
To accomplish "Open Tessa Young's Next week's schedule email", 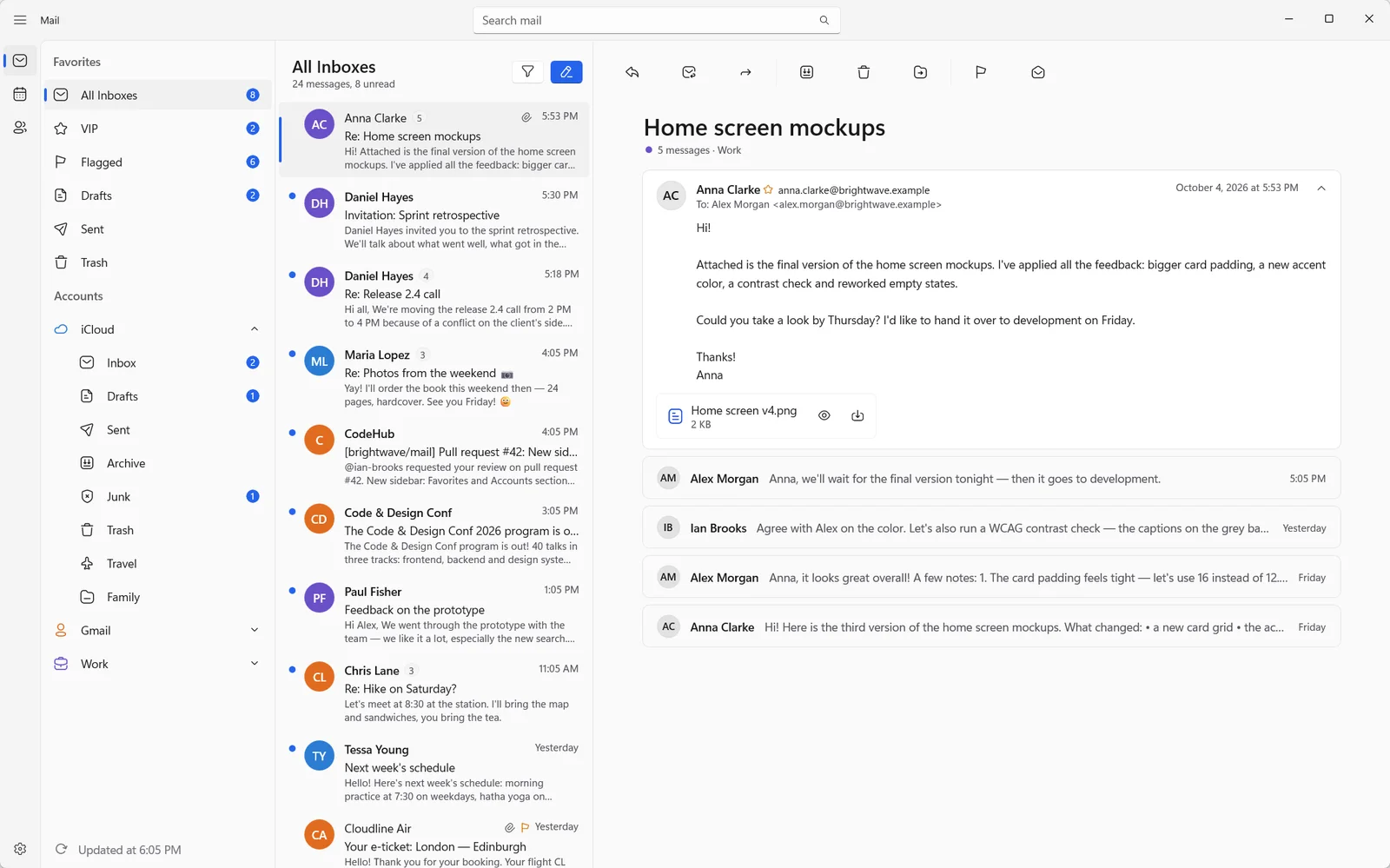I will click(x=434, y=772).
